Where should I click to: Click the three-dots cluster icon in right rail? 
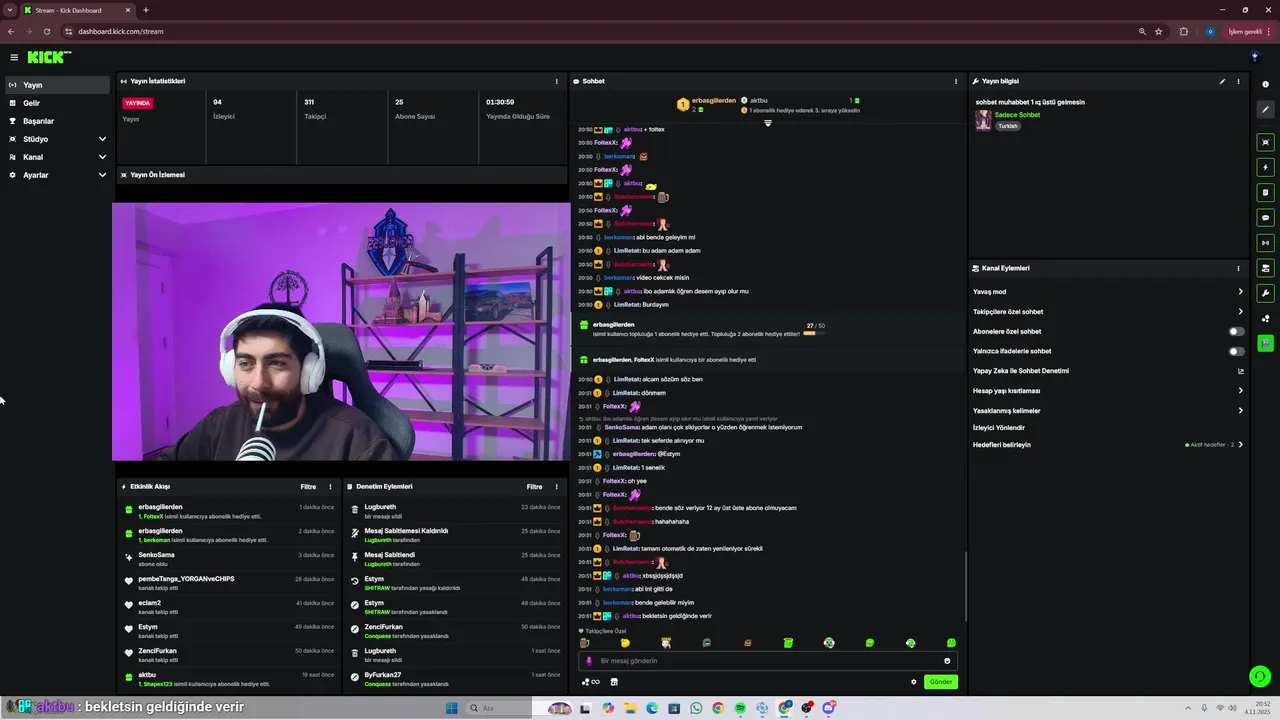[1265, 319]
